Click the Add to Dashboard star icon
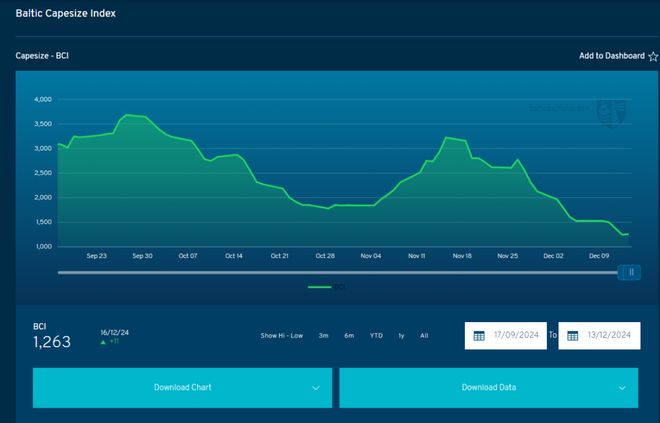This screenshot has height=423, width=660. [x=653, y=56]
